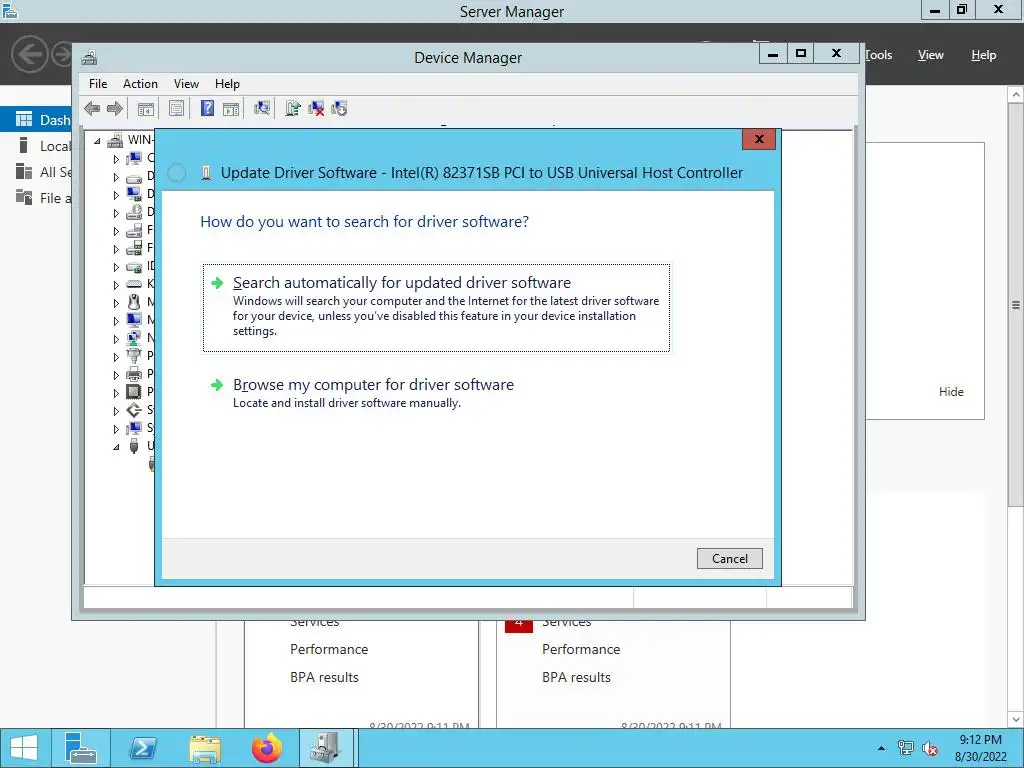Close the Update Driver Software dialog
1024x768 pixels.
click(759, 138)
